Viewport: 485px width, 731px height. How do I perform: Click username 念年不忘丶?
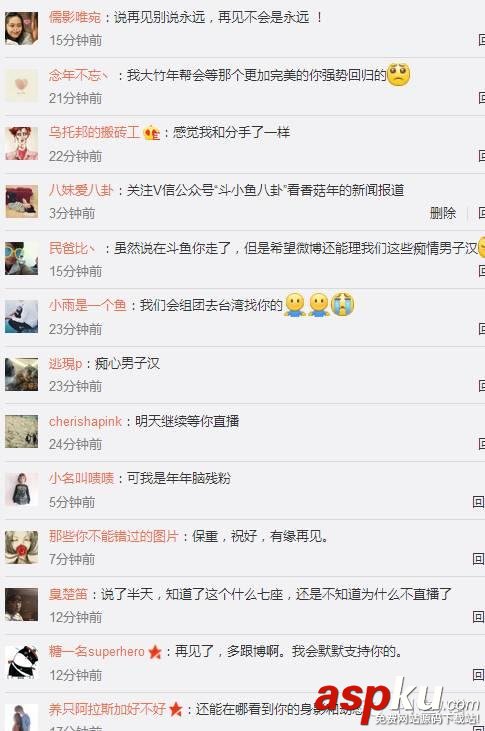79,75
